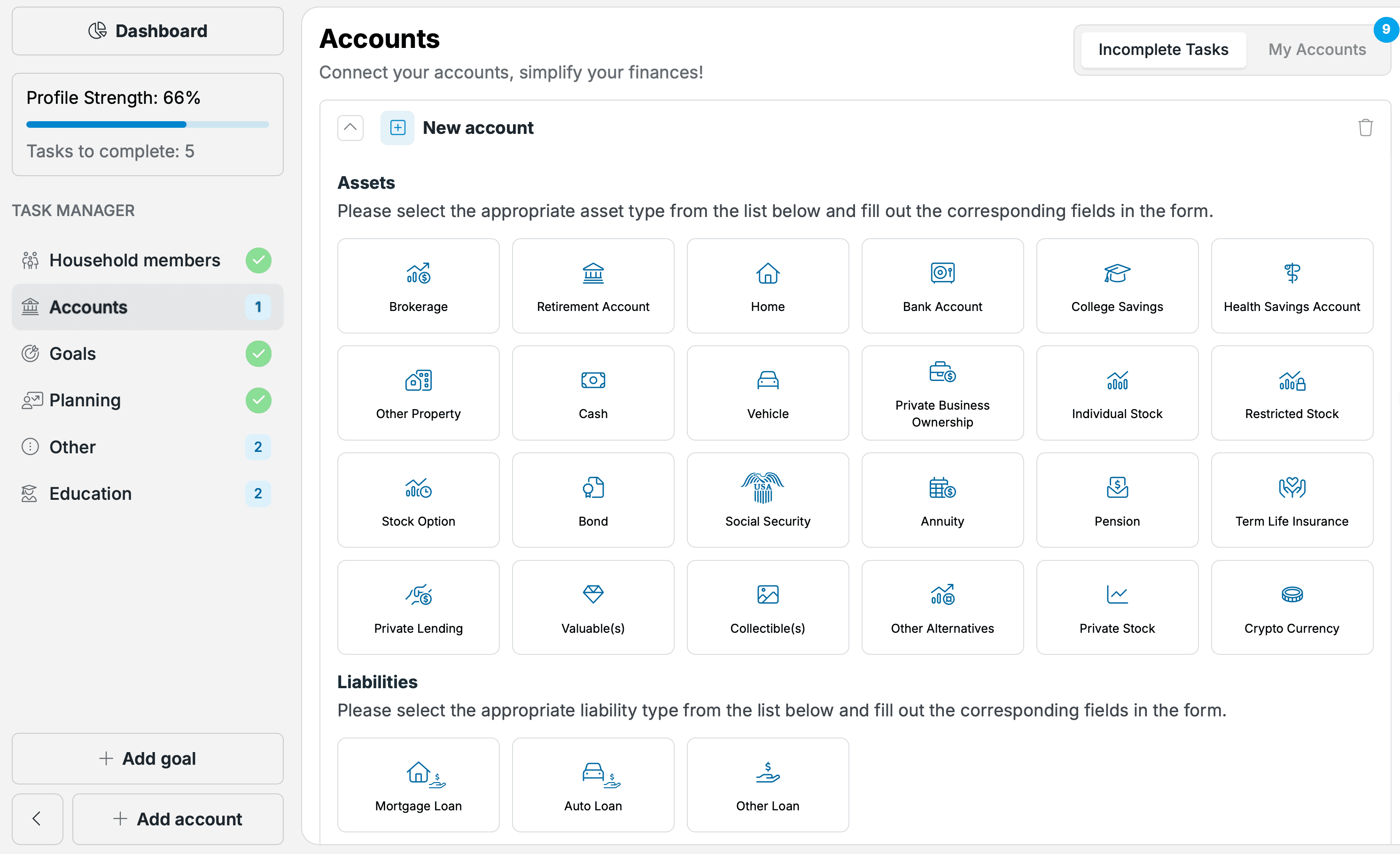1400x854 pixels.
Task: Choose the Crypto Currency asset icon
Action: (1291, 607)
